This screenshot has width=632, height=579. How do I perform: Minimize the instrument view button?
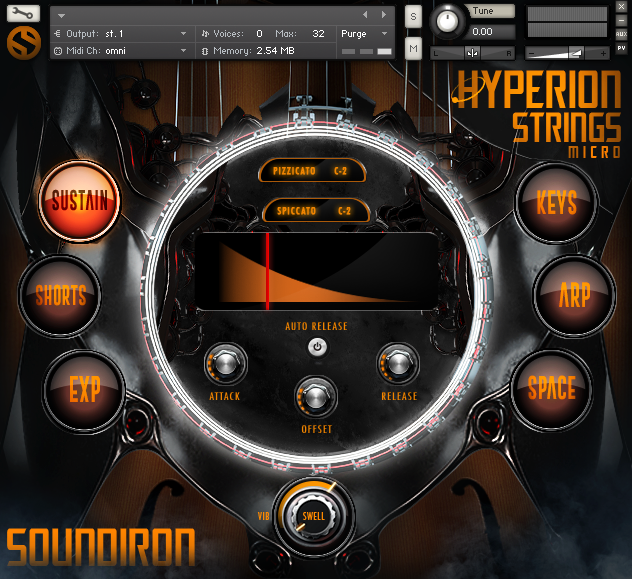(x=621, y=21)
